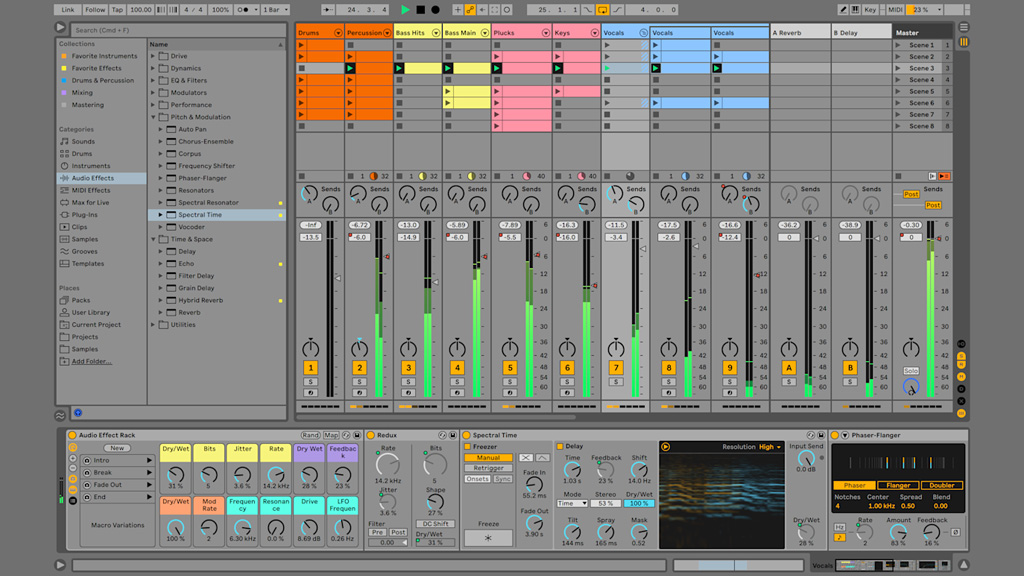This screenshot has width=1024, height=576.
Task: Click the Record button in transport
Action: 435,9
